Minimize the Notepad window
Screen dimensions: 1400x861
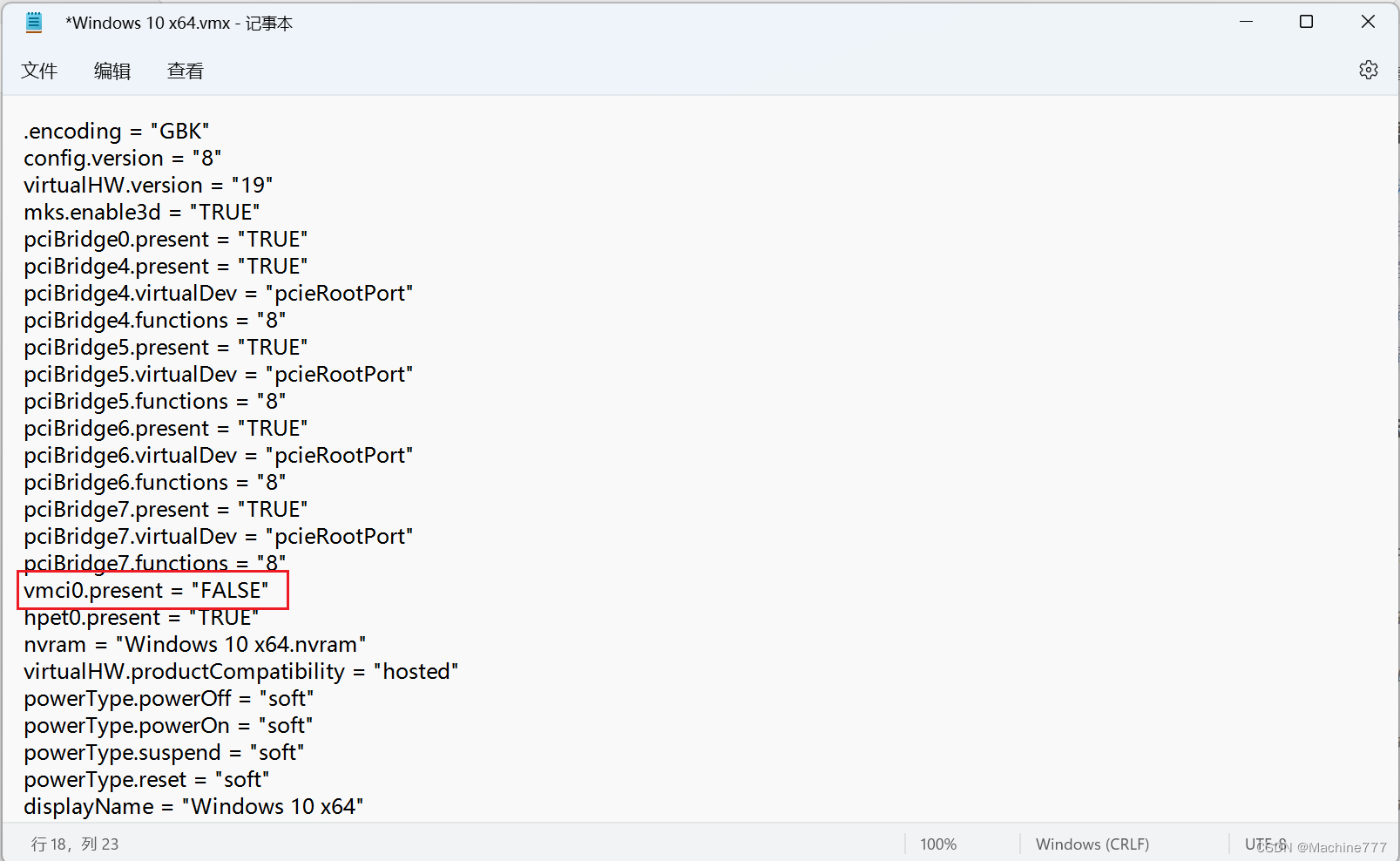tap(1246, 22)
